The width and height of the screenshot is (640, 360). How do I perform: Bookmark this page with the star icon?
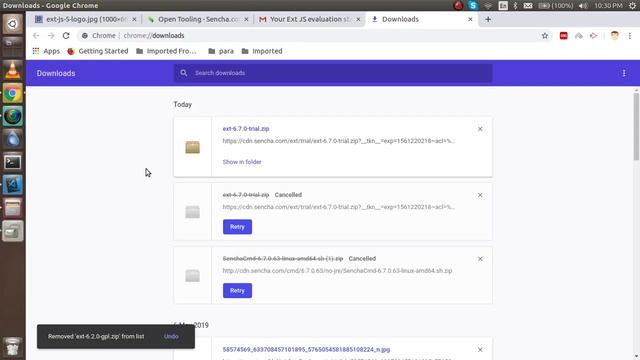pyautogui.click(x=545, y=36)
